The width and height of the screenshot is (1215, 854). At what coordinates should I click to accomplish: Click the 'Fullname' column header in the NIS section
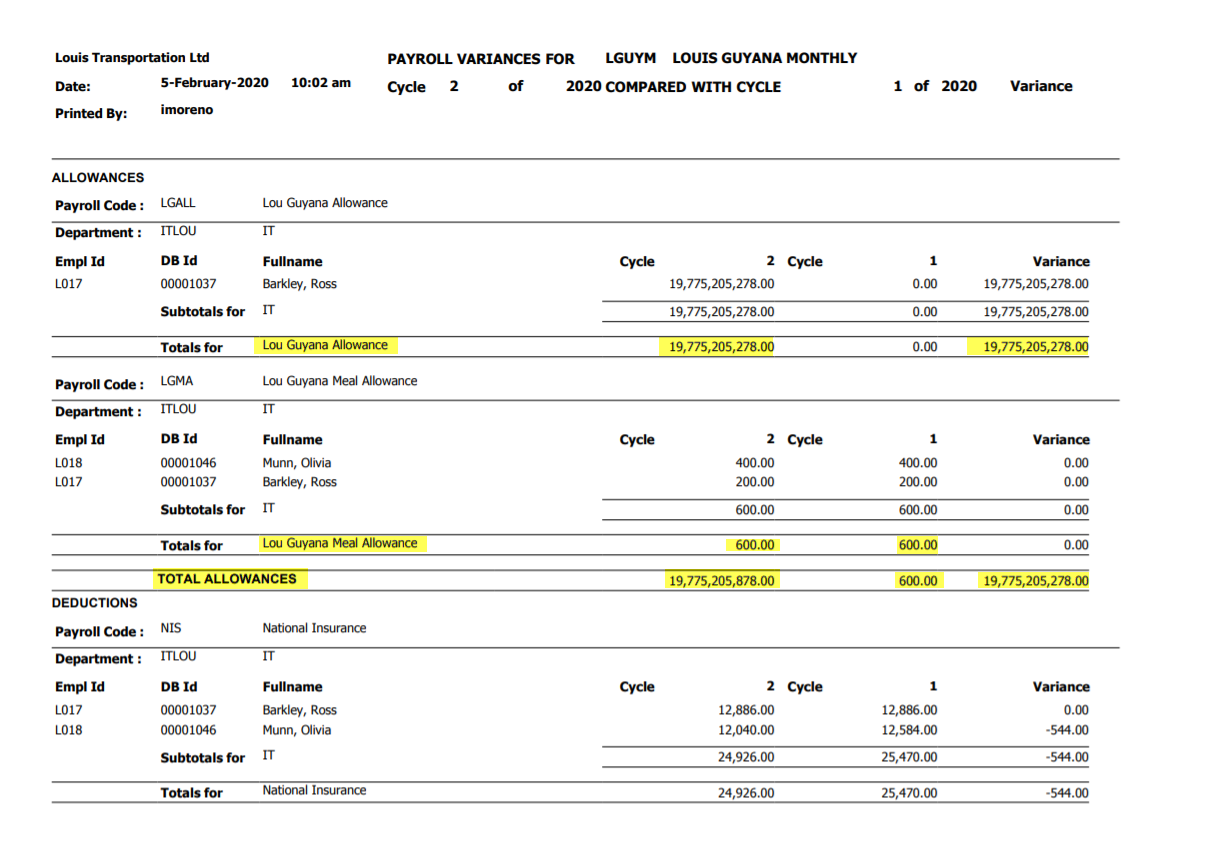293,687
